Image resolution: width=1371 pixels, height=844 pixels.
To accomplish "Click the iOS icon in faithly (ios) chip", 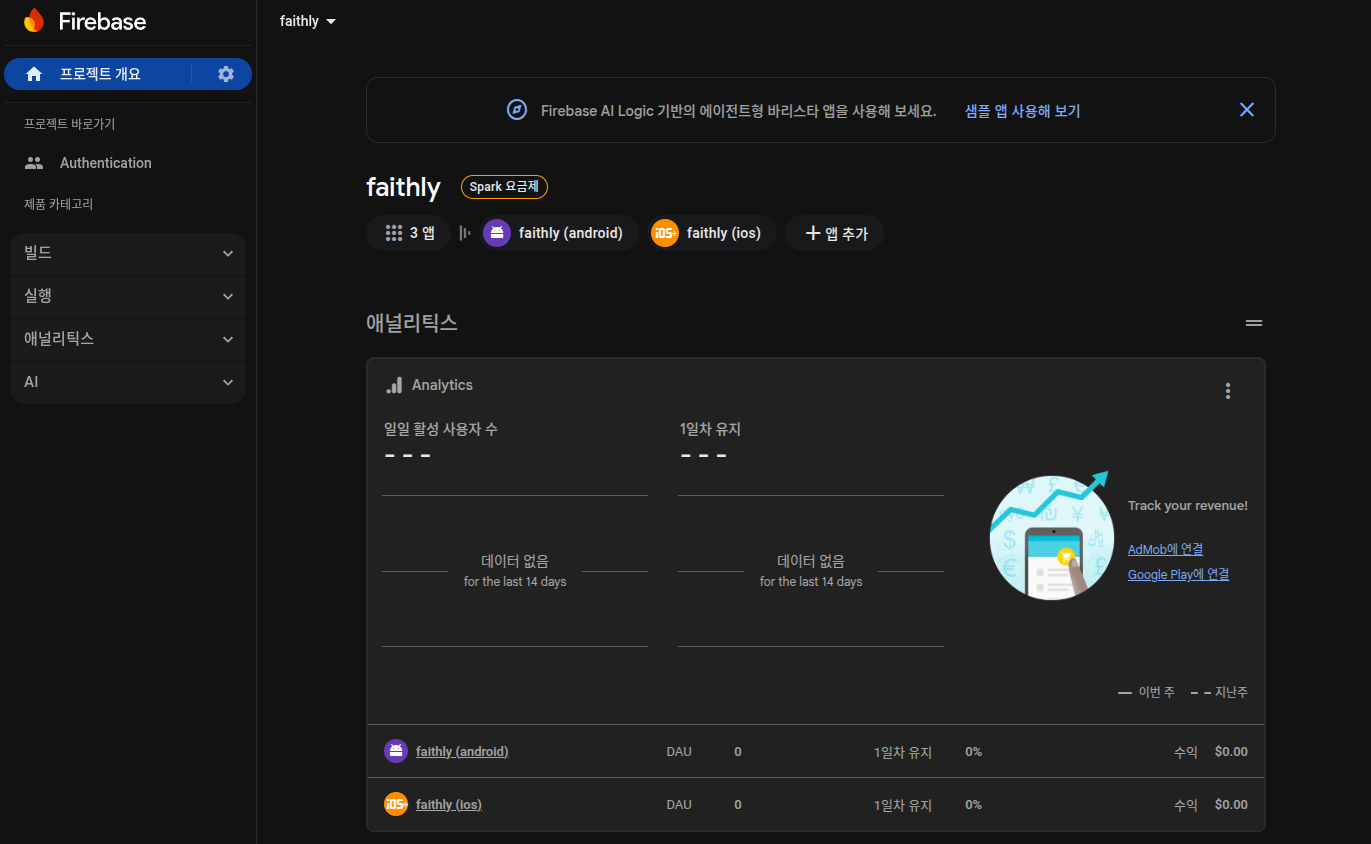I will coord(665,233).
